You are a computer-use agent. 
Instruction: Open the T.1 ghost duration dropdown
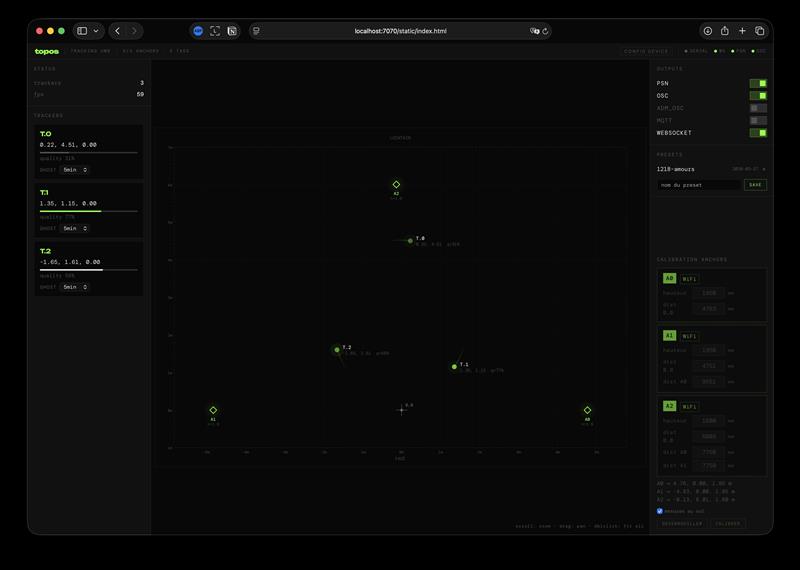tap(75, 228)
